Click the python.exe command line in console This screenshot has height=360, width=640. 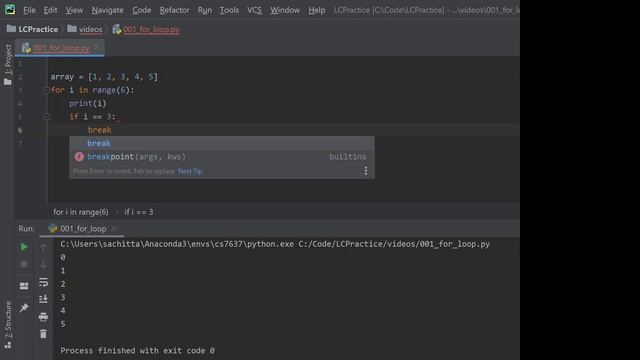(x=275, y=244)
